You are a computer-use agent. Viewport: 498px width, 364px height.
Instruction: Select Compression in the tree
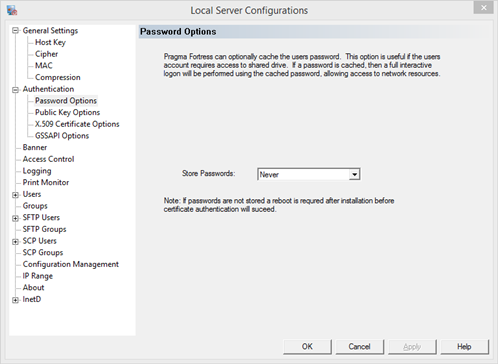tap(58, 77)
